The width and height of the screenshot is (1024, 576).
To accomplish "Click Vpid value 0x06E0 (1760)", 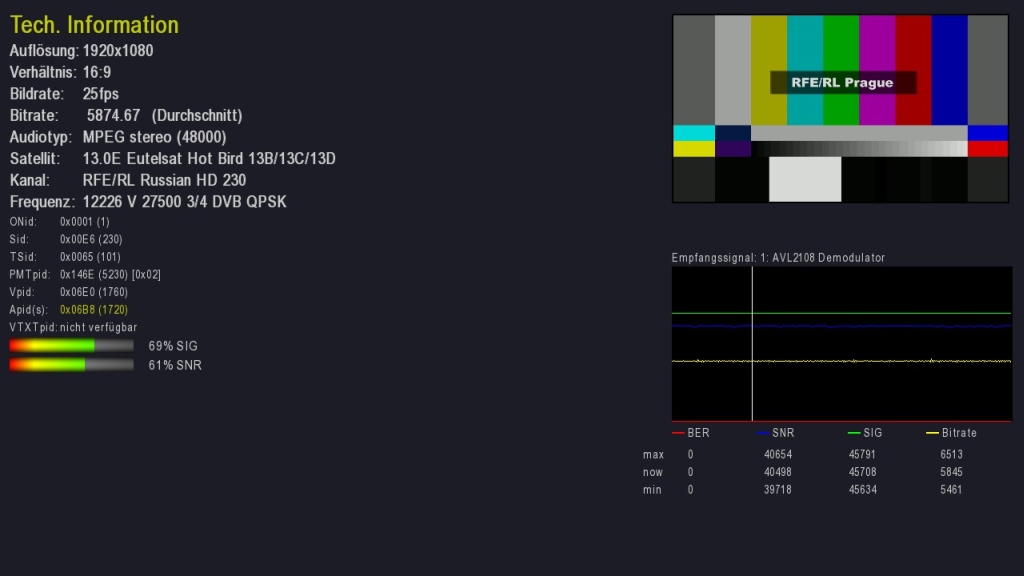I will pyautogui.click(x=93, y=292).
